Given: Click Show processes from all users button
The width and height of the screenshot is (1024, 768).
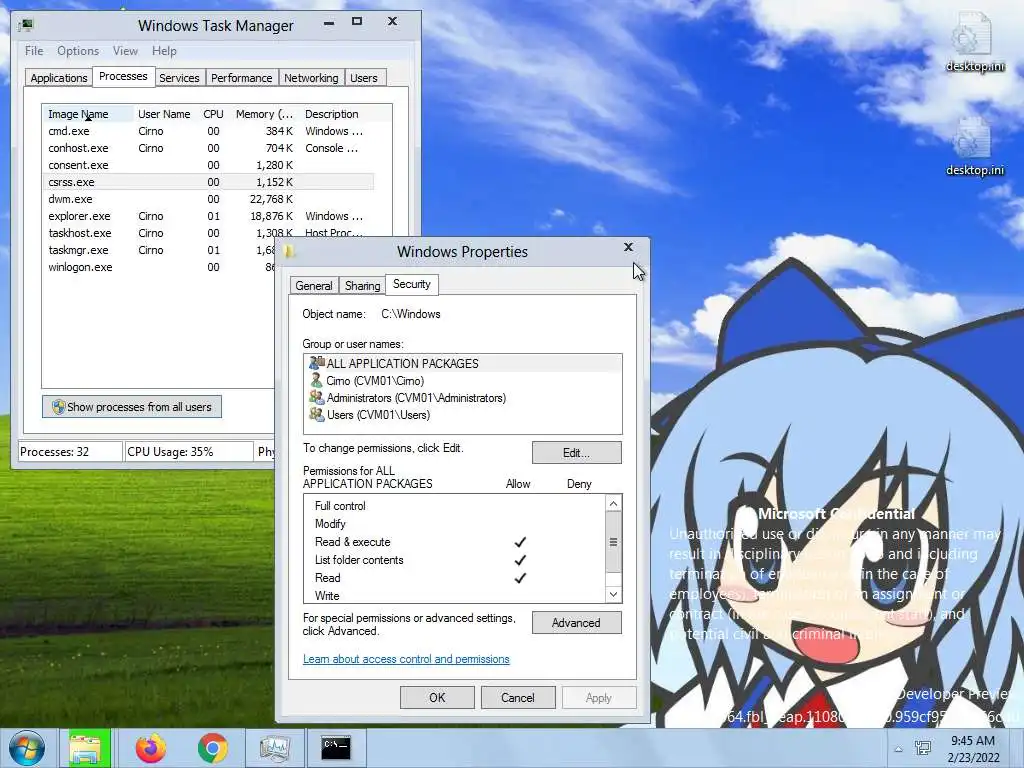Looking at the screenshot, I should click(x=132, y=407).
